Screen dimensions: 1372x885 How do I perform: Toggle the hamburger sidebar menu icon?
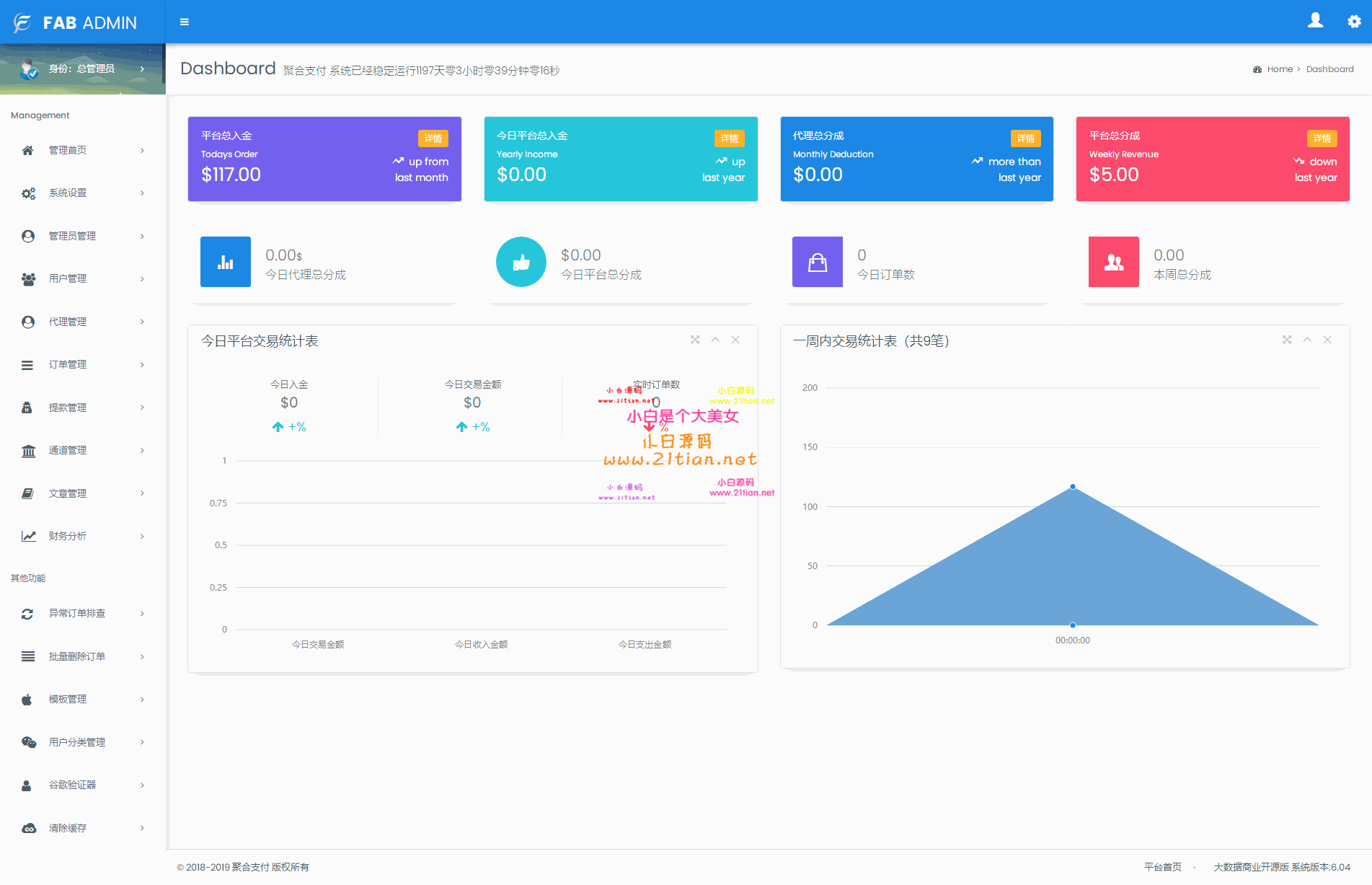click(185, 22)
